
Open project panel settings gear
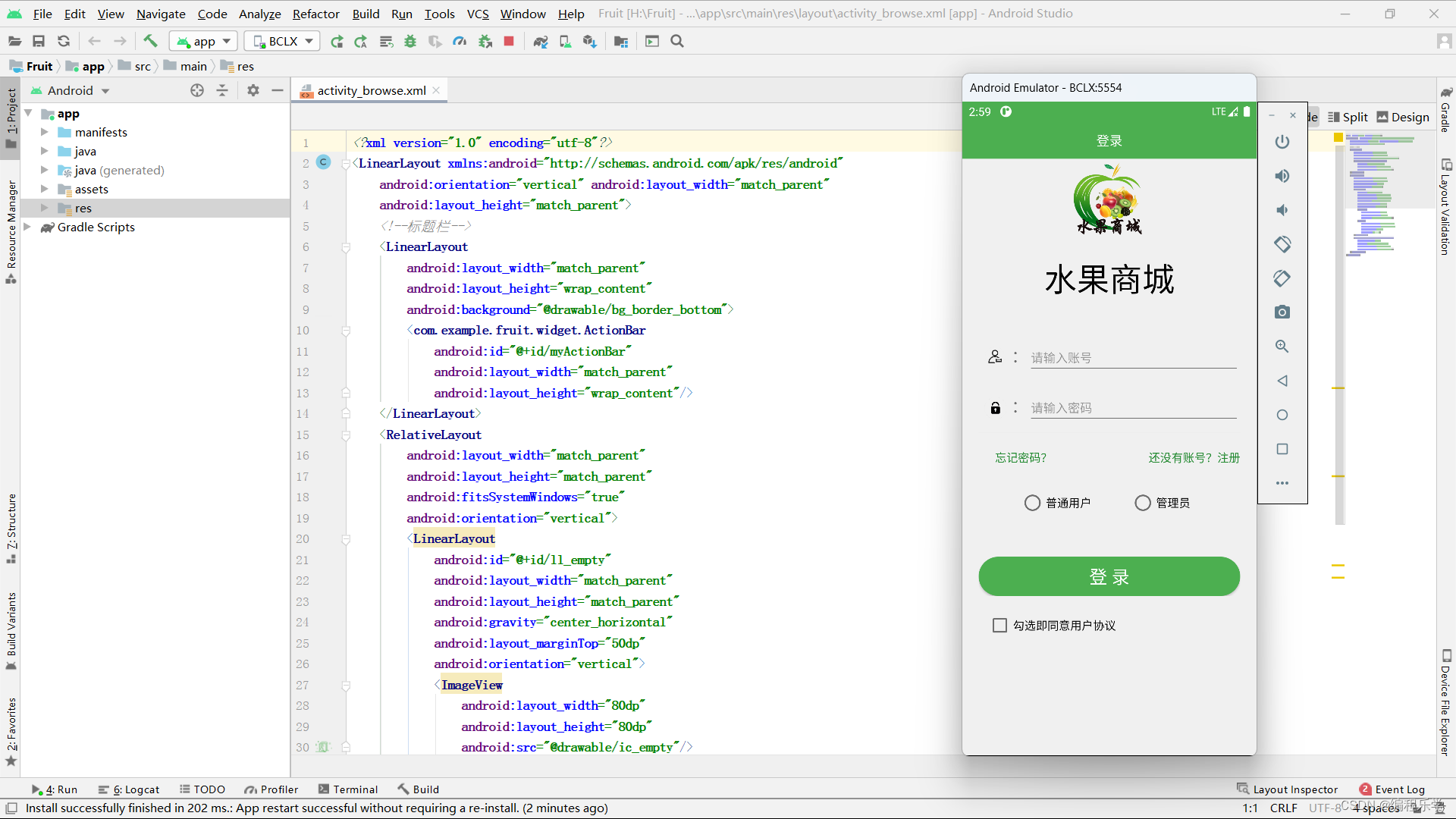click(x=253, y=90)
